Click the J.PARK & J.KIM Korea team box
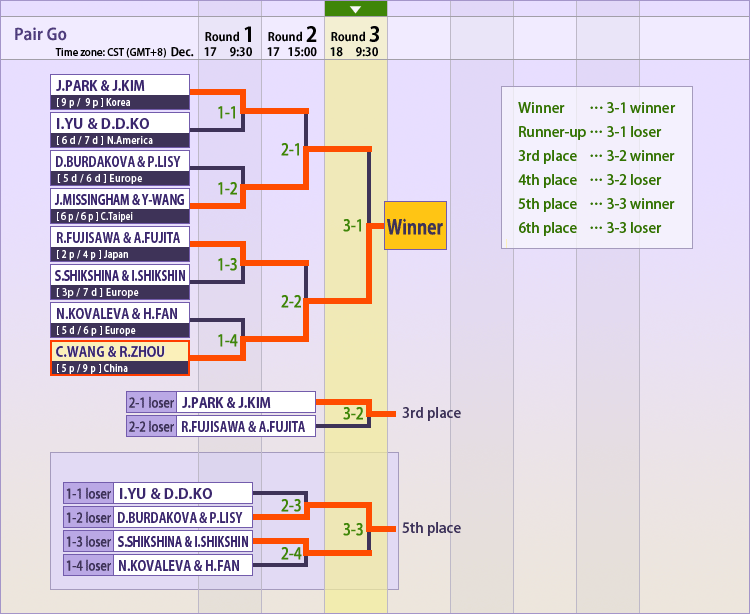Screen dimensions: 750x614 (120, 93)
